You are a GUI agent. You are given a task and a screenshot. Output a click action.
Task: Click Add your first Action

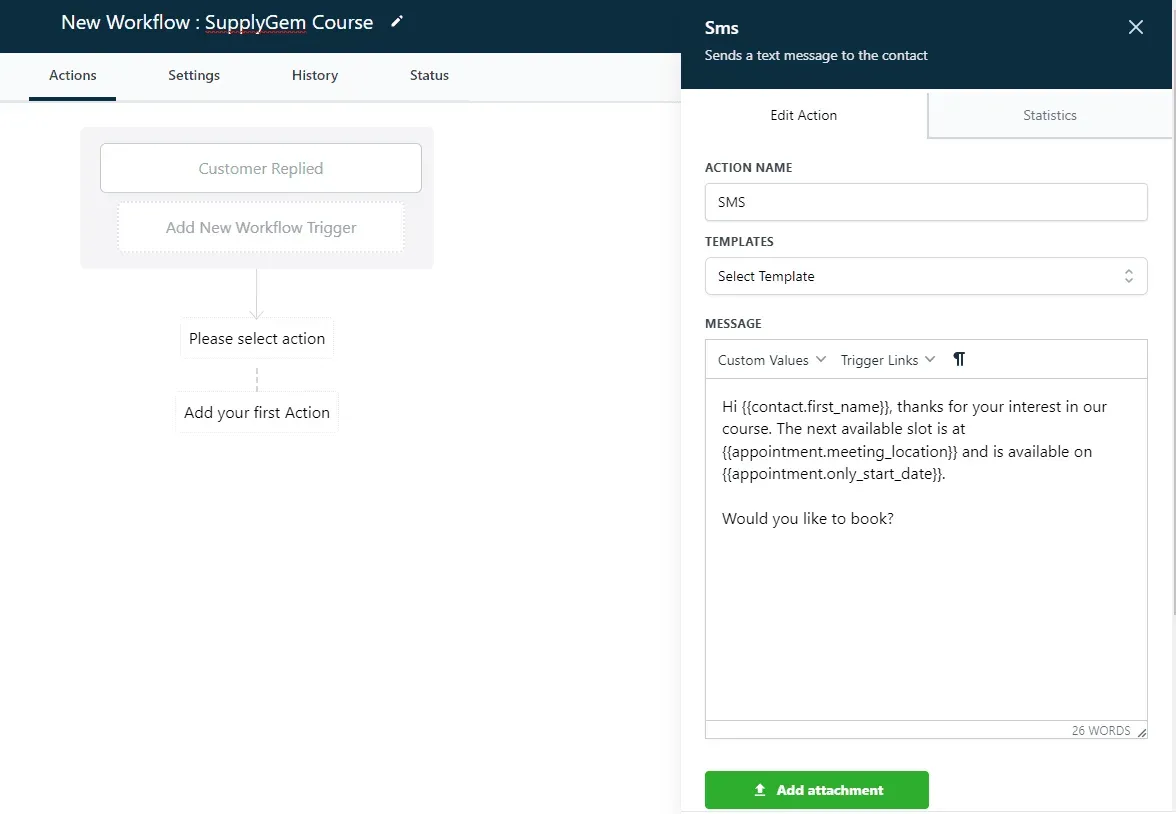pyautogui.click(x=256, y=413)
